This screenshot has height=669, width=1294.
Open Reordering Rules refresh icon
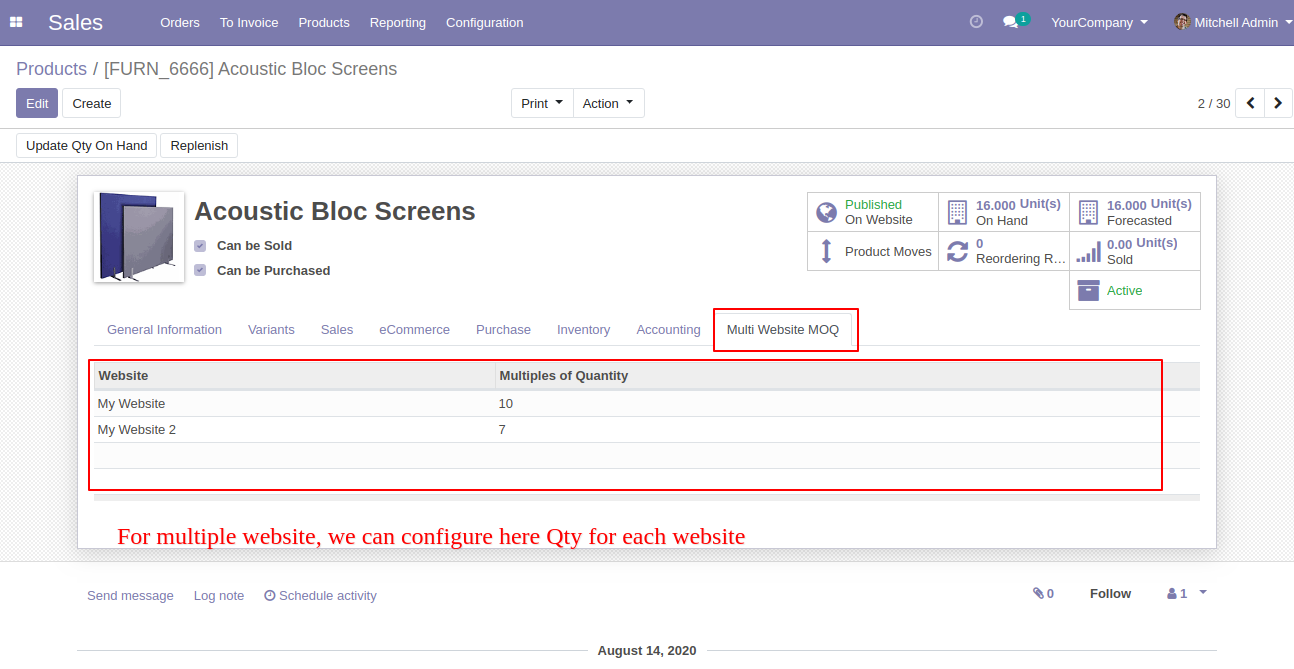[x=957, y=251]
